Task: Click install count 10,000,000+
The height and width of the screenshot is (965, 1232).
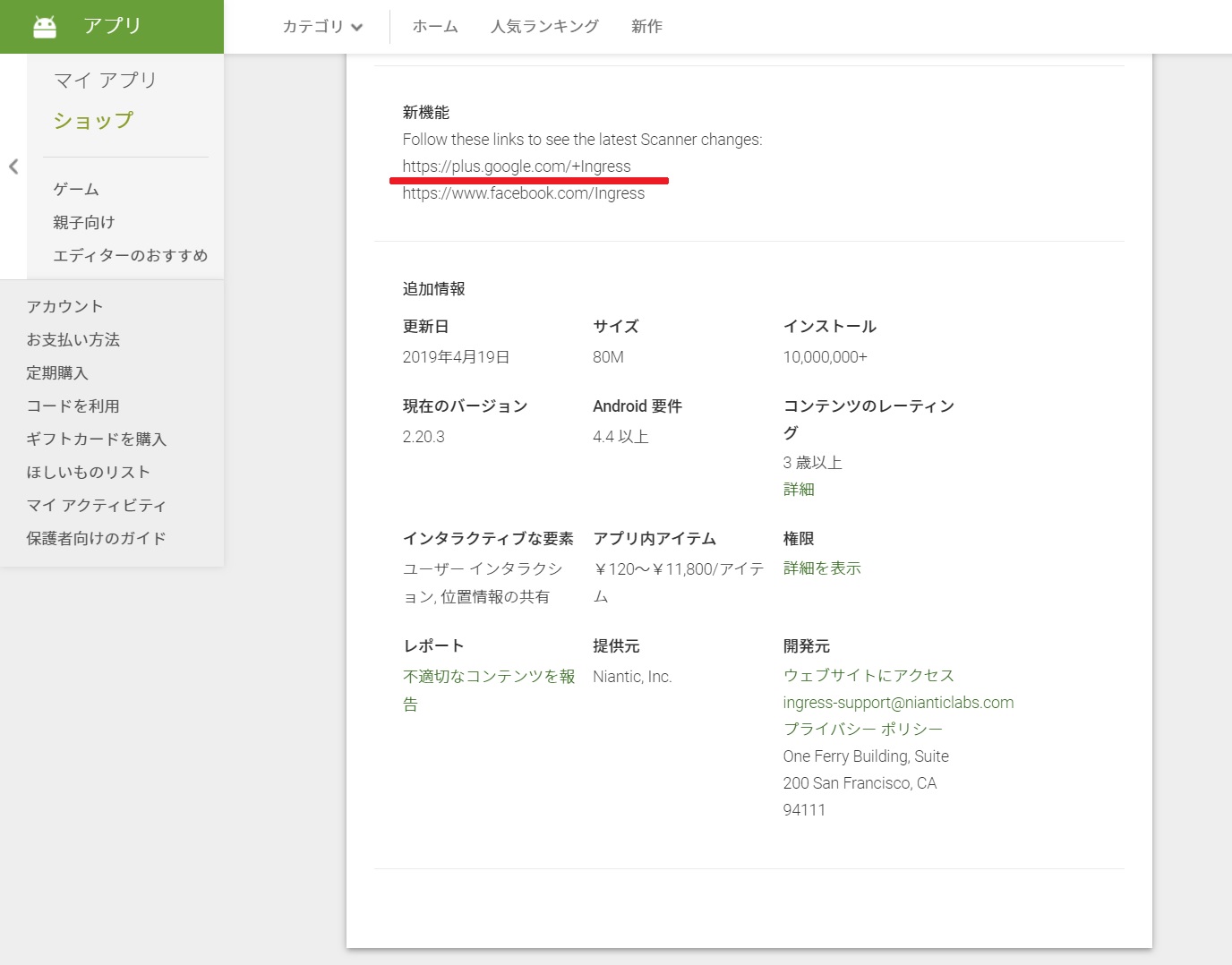Action: (x=826, y=357)
